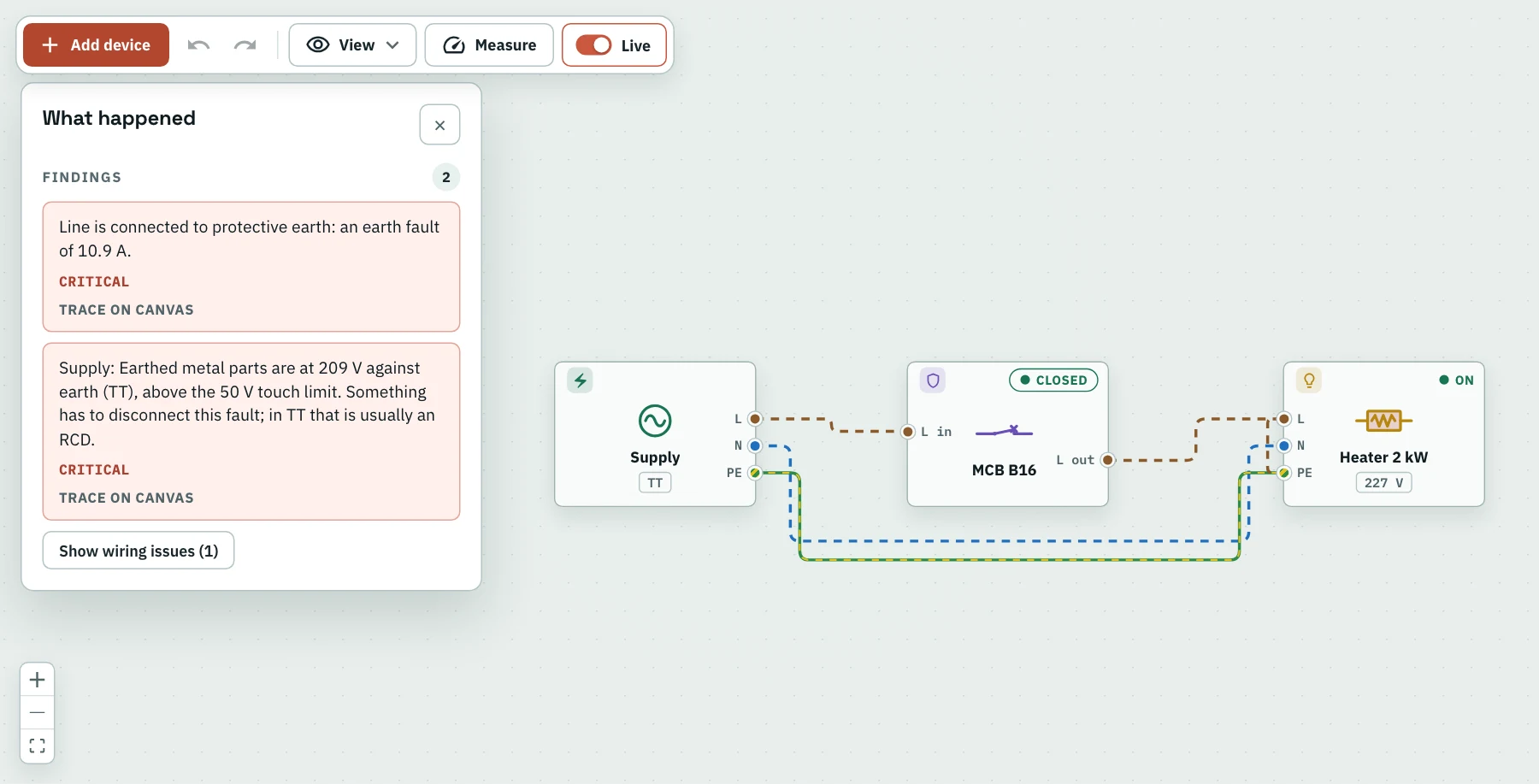Screen dimensions: 1539x784
Task: Zoom out of the canvas
Action: pos(38,712)
